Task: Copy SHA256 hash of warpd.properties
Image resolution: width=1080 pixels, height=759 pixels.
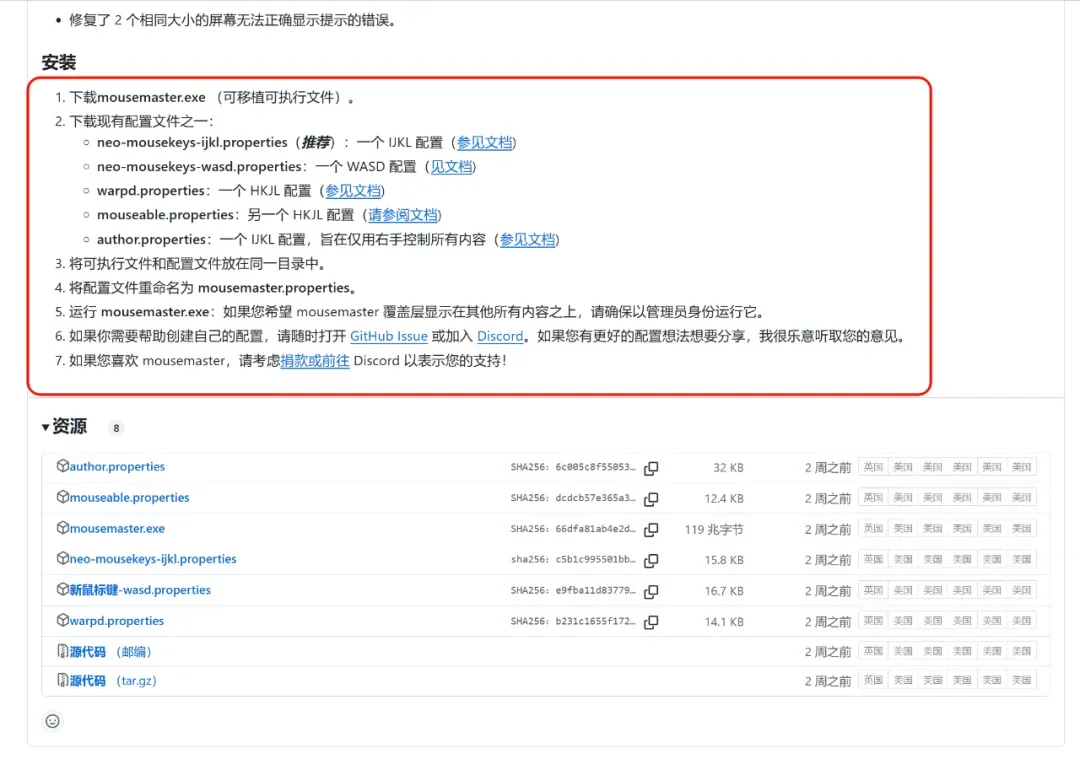Action: point(651,622)
